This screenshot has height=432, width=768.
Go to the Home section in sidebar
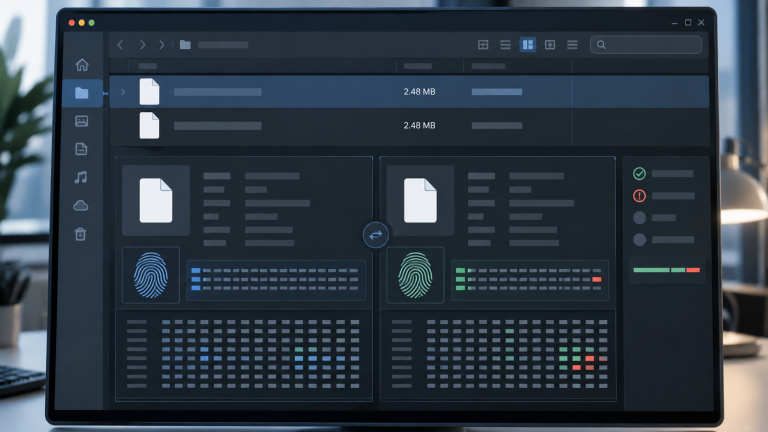[82, 65]
